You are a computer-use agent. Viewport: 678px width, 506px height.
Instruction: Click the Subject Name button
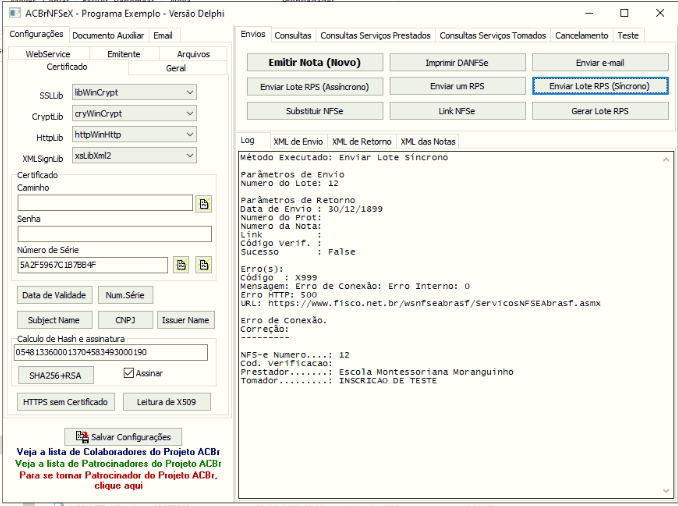54,320
